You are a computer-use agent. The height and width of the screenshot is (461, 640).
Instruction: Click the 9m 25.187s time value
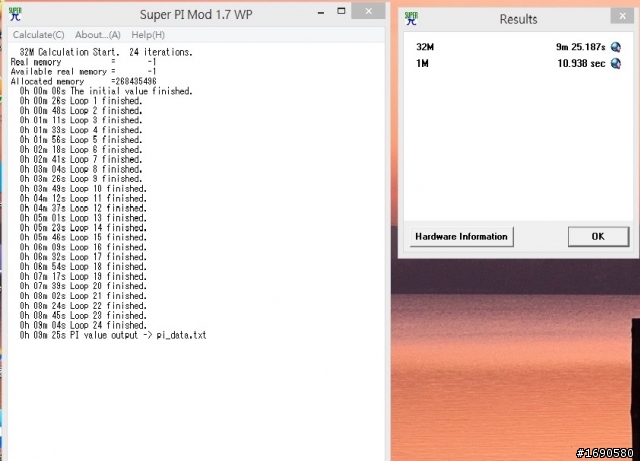click(x=580, y=47)
